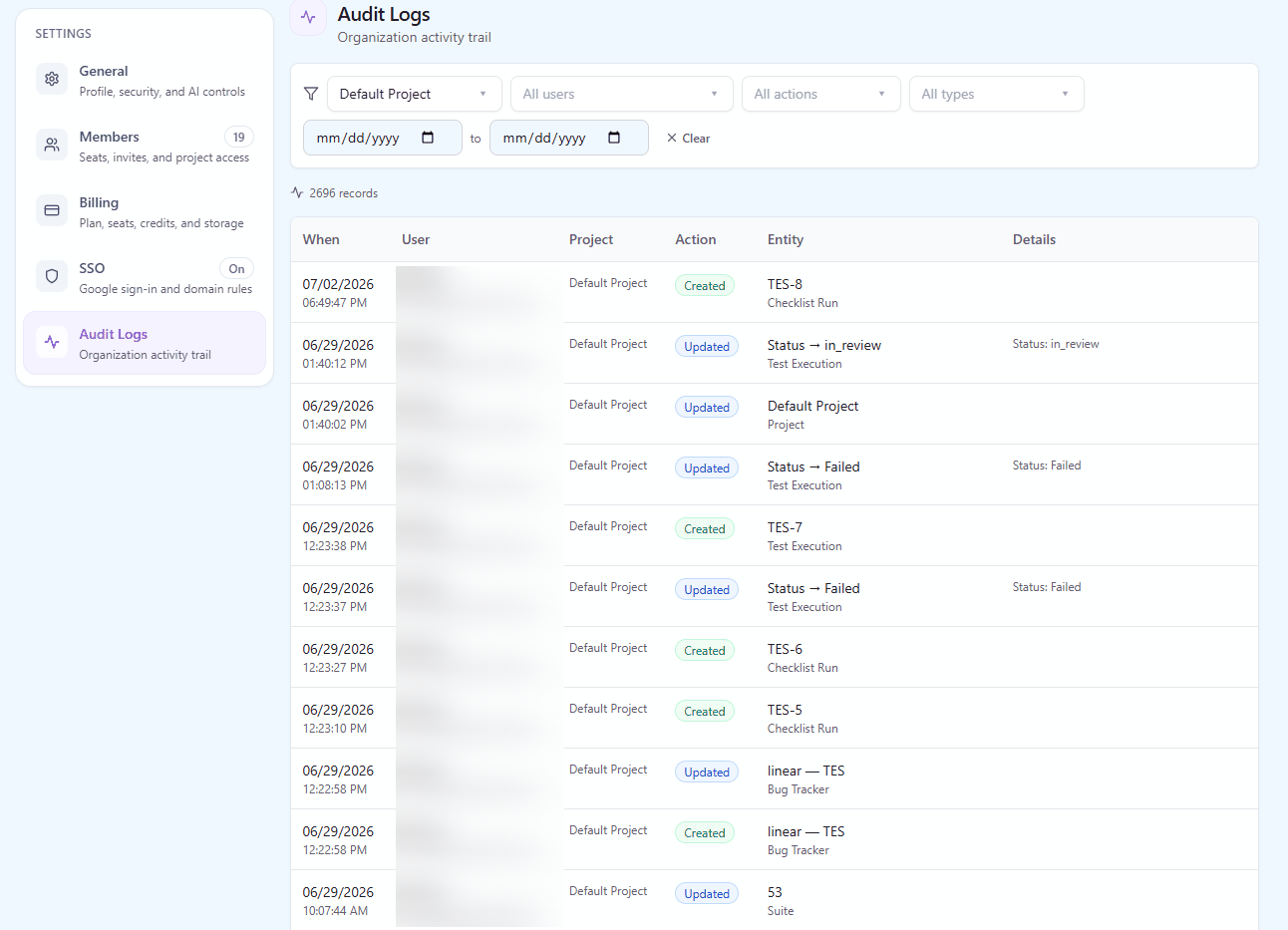Screen dimensions: 1288x930
Task: Open Billing settings page
Action: [145, 212]
